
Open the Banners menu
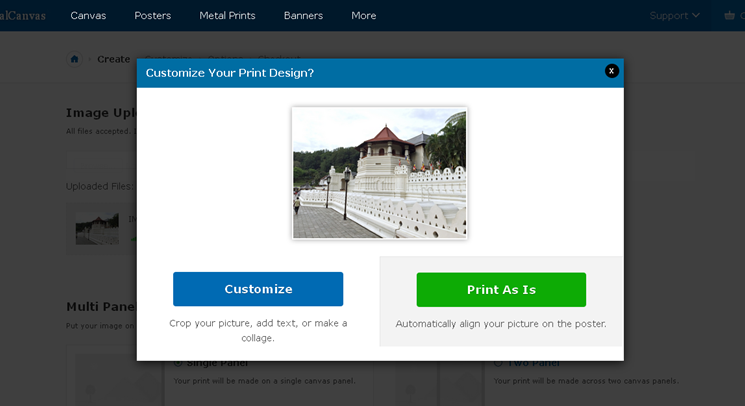303,16
